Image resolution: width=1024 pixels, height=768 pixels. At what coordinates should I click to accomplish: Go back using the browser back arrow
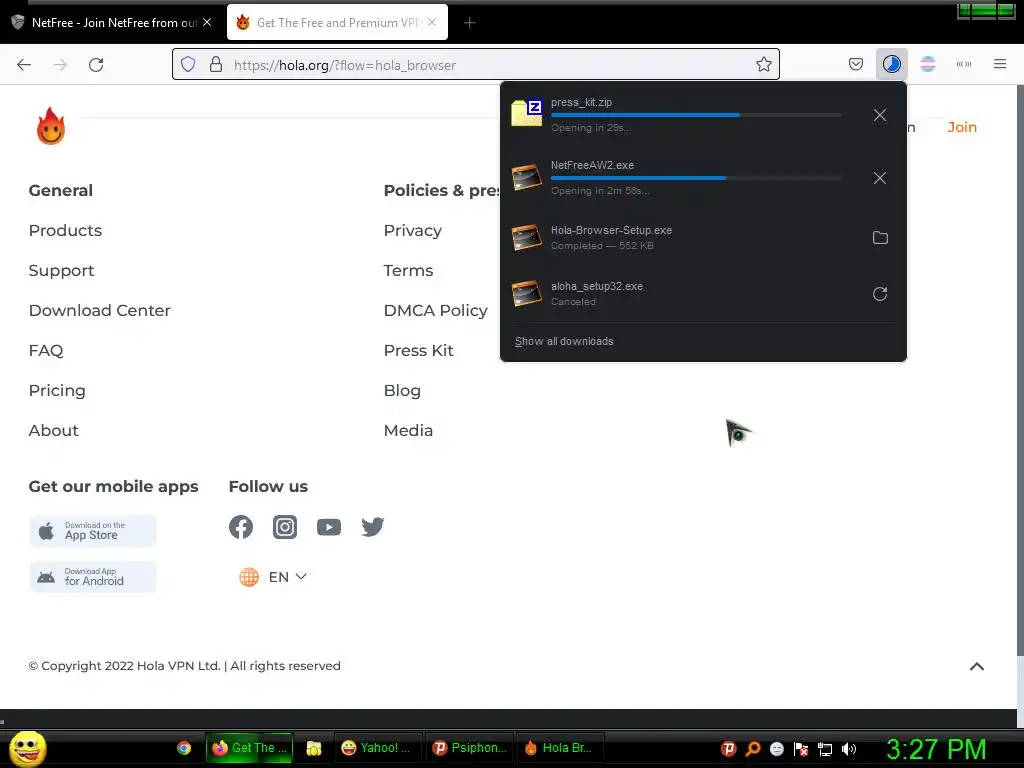click(x=24, y=65)
